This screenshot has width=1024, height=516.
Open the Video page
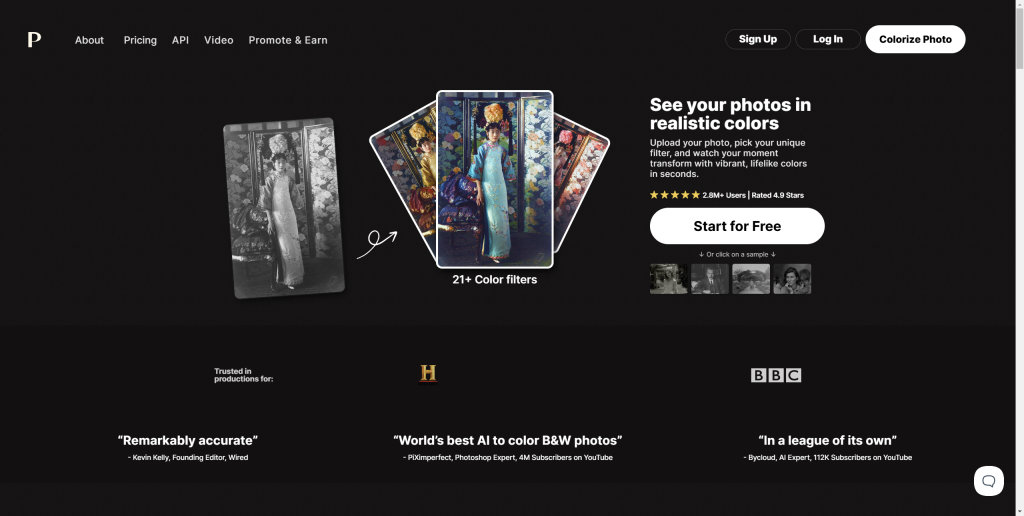pos(218,40)
